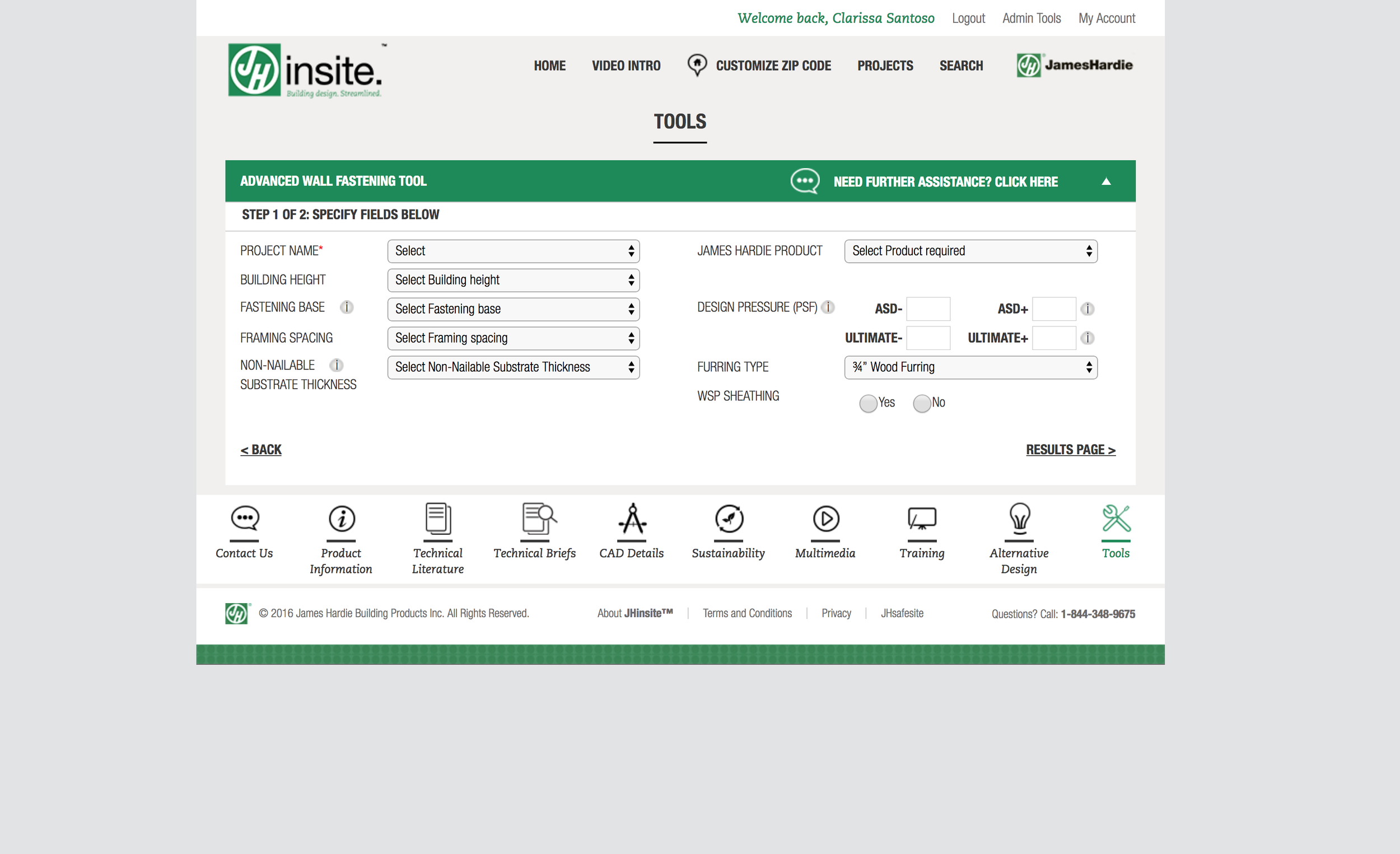The width and height of the screenshot is (1400, 854).
Task: Open Privacy footer link
Action: coord(836,613)
